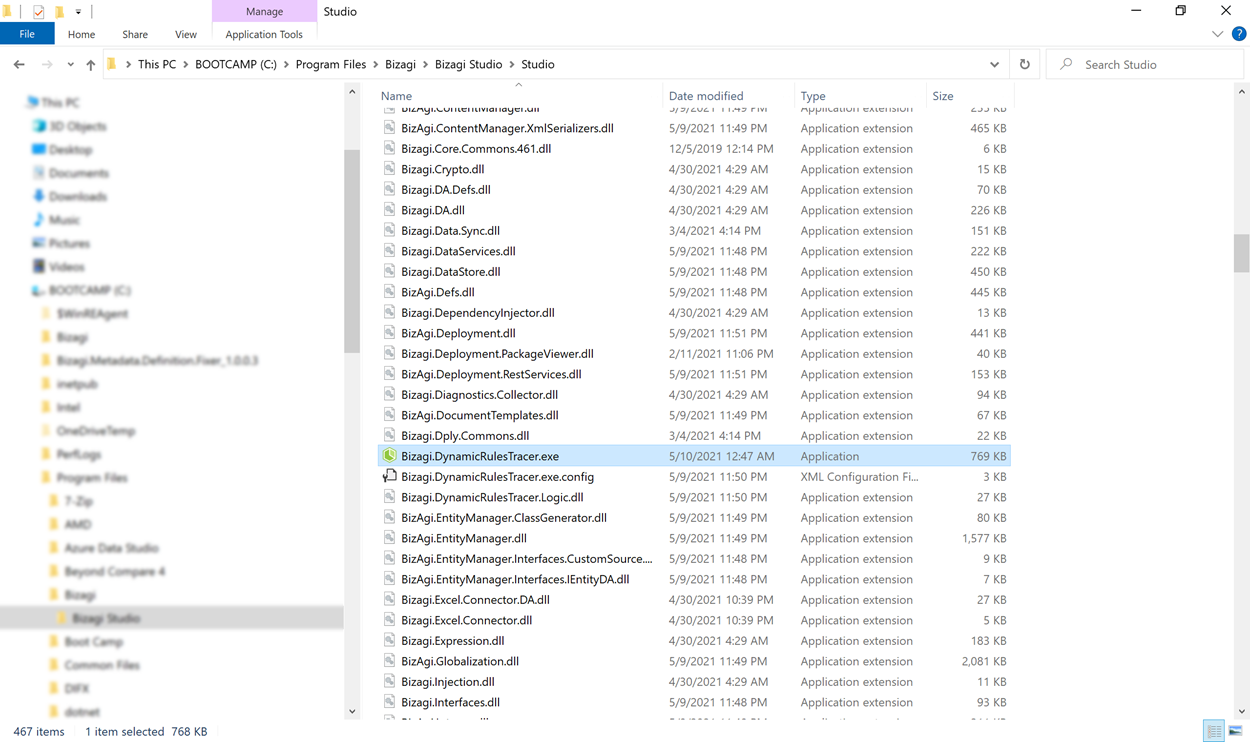
Task: Select BizAgi.ContentManager.XmlSerializers.dll file name
Action: [507, 128]
